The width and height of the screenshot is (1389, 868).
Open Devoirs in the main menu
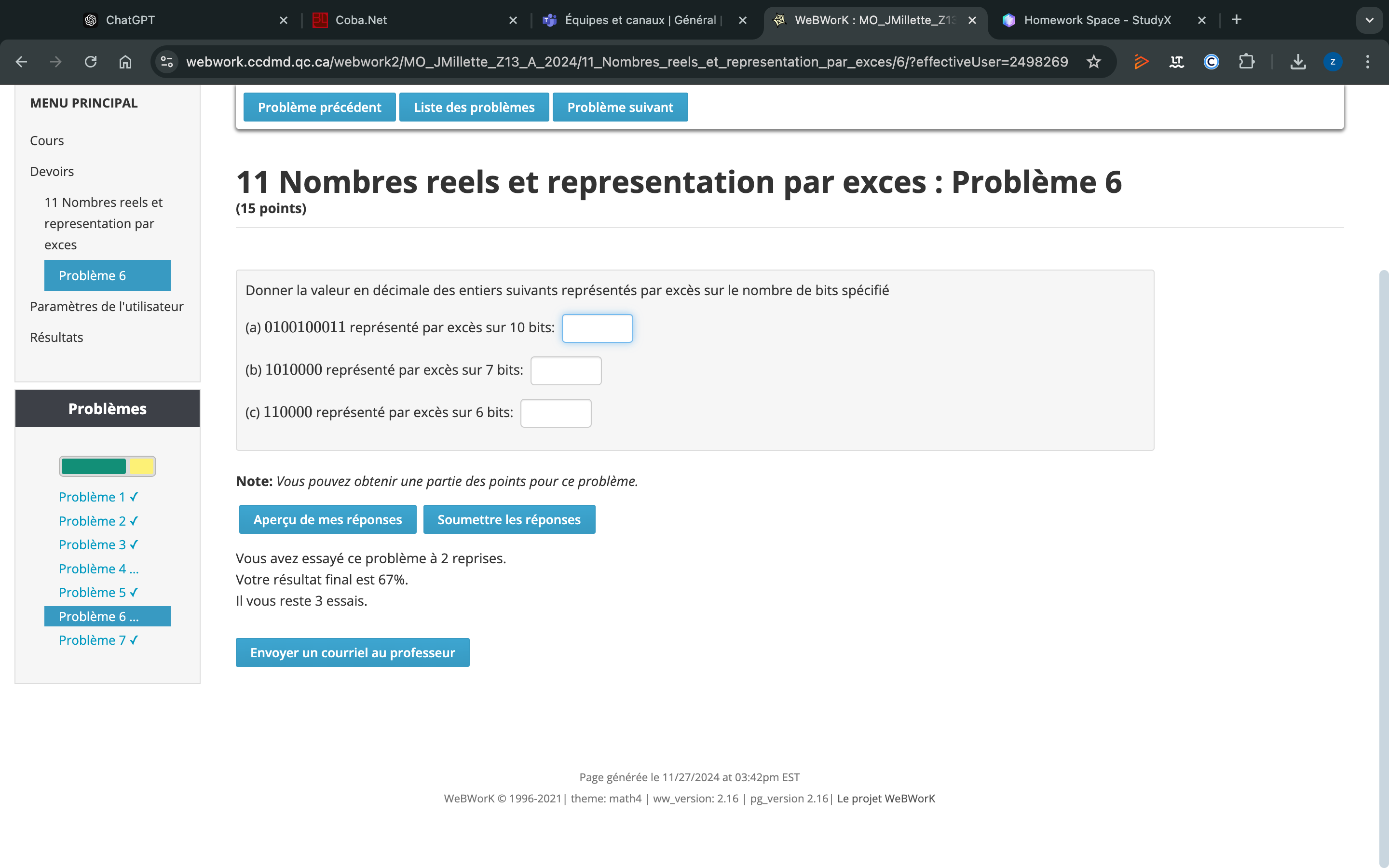pyautogui.click(x=52, y=172)
